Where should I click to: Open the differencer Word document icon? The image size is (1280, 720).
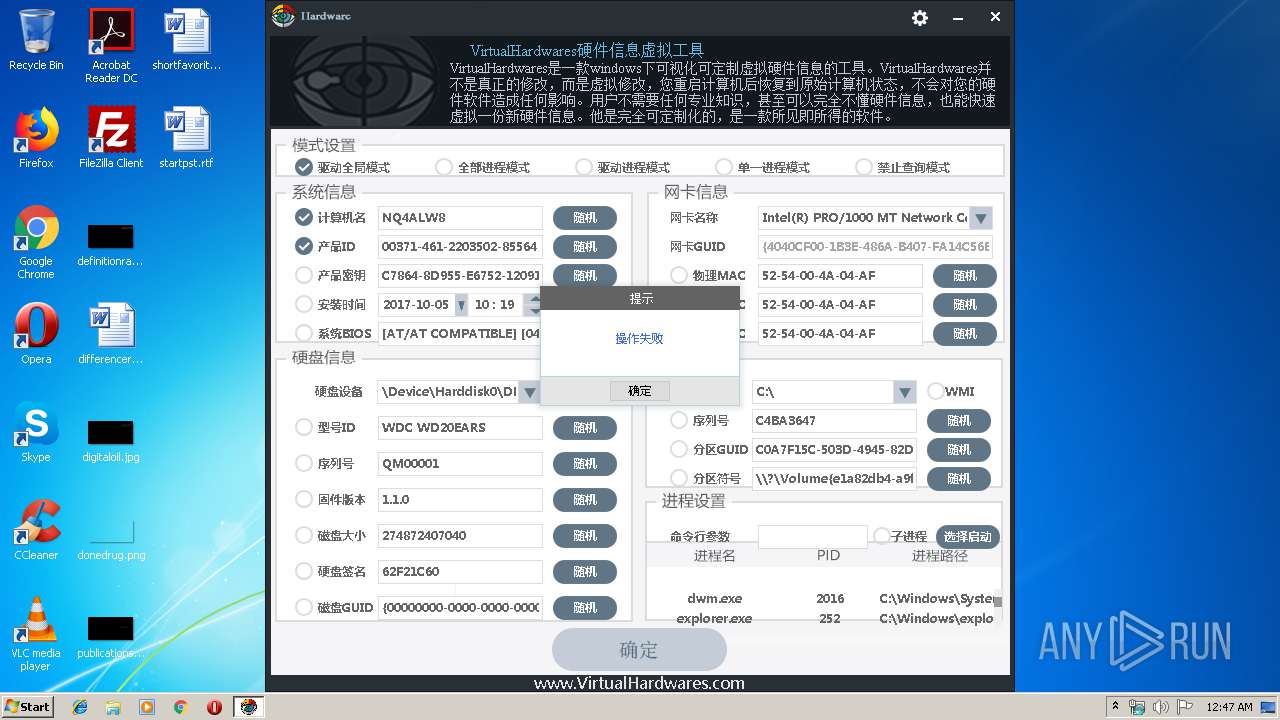pyautogui.click(x=111, y=333)
